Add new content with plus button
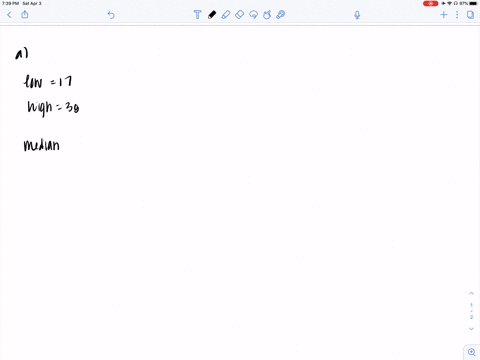480x360 pixels. click(x=444, y=15)
